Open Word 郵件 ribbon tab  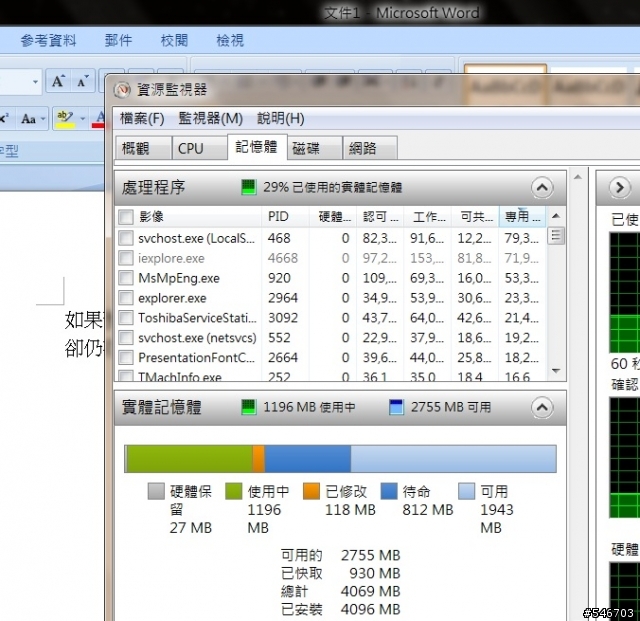(x=118, y=40)
